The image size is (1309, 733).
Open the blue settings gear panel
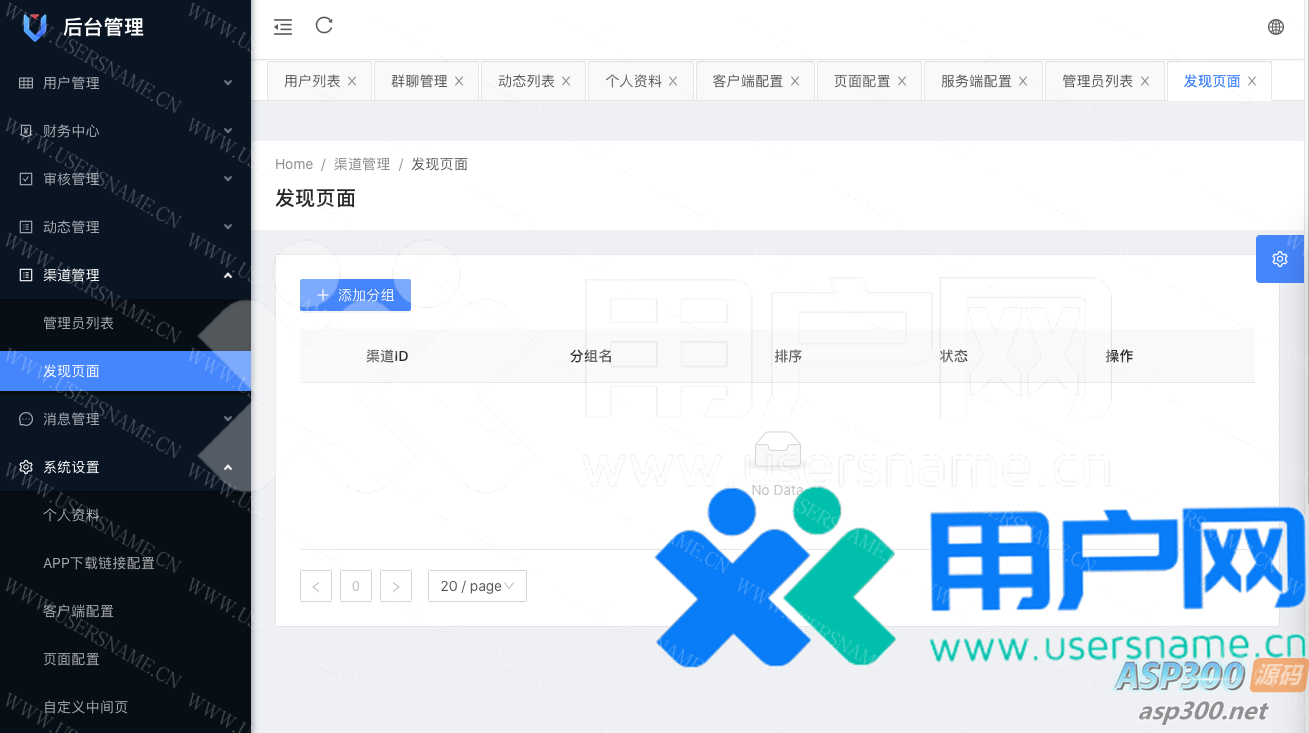click(1280, 259)
